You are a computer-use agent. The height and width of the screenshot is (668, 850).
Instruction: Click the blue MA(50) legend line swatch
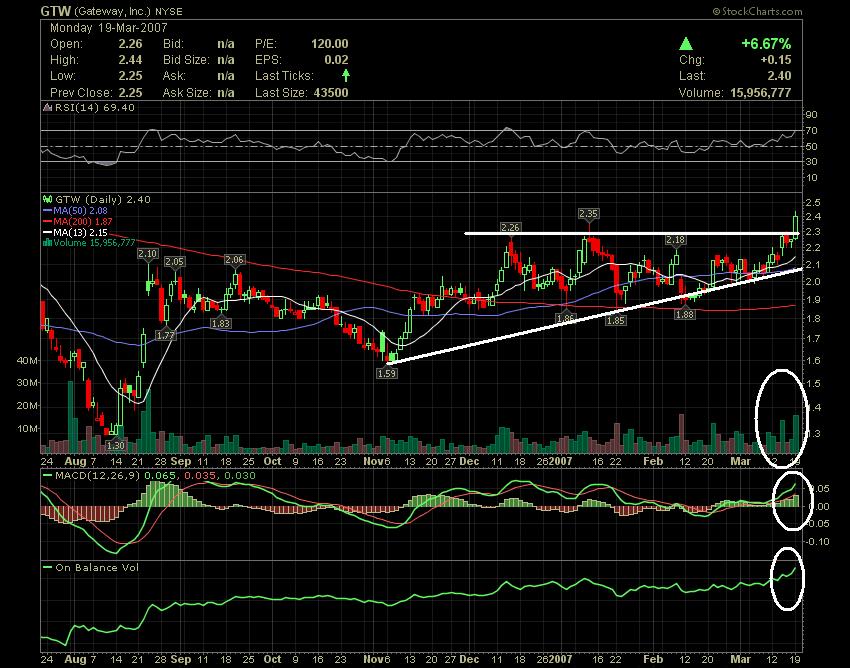[48, 210]
